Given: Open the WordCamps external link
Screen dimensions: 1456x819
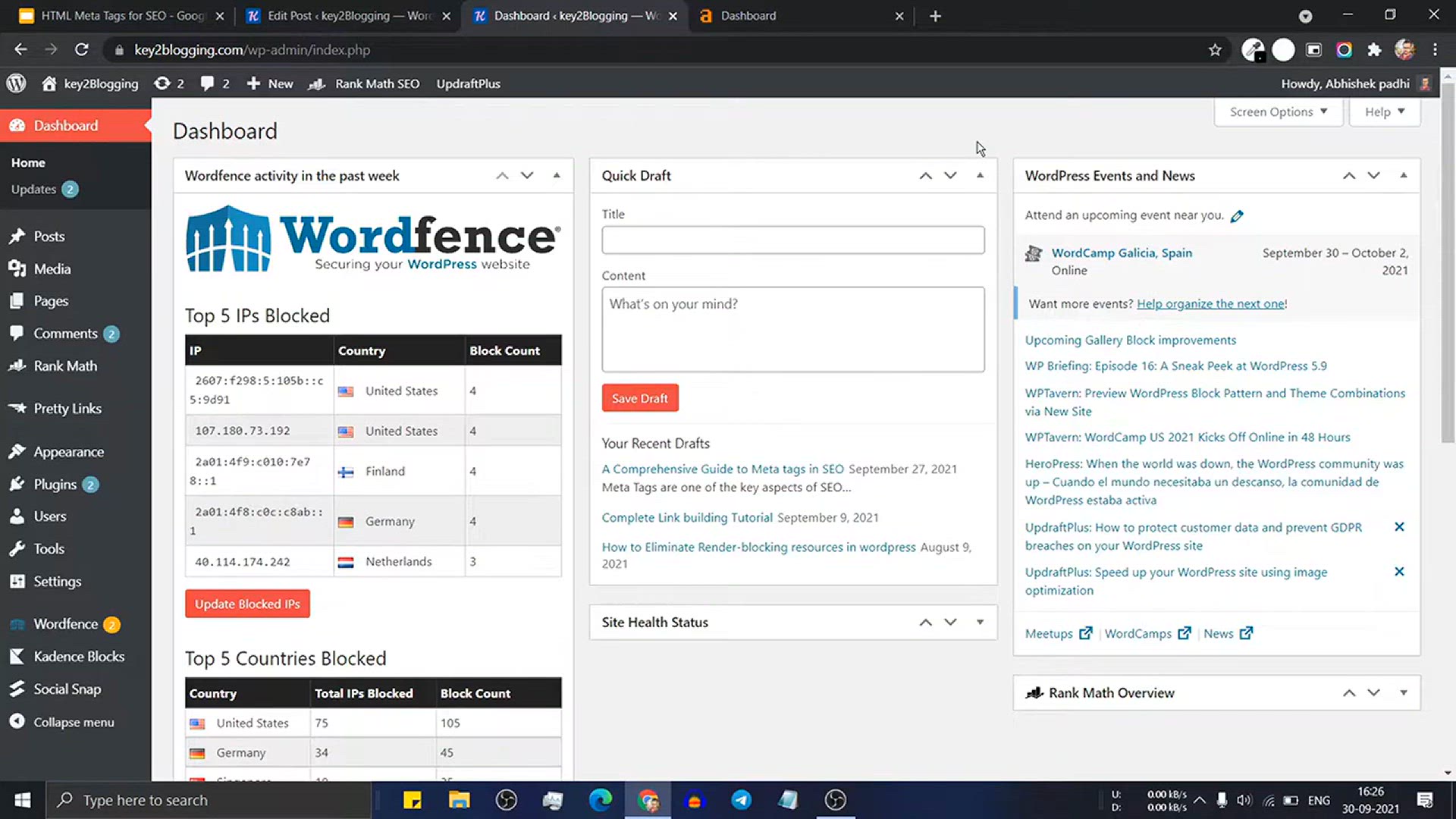Looking at the screenshot, I should pyautogui.click(x=1147, y=633).
